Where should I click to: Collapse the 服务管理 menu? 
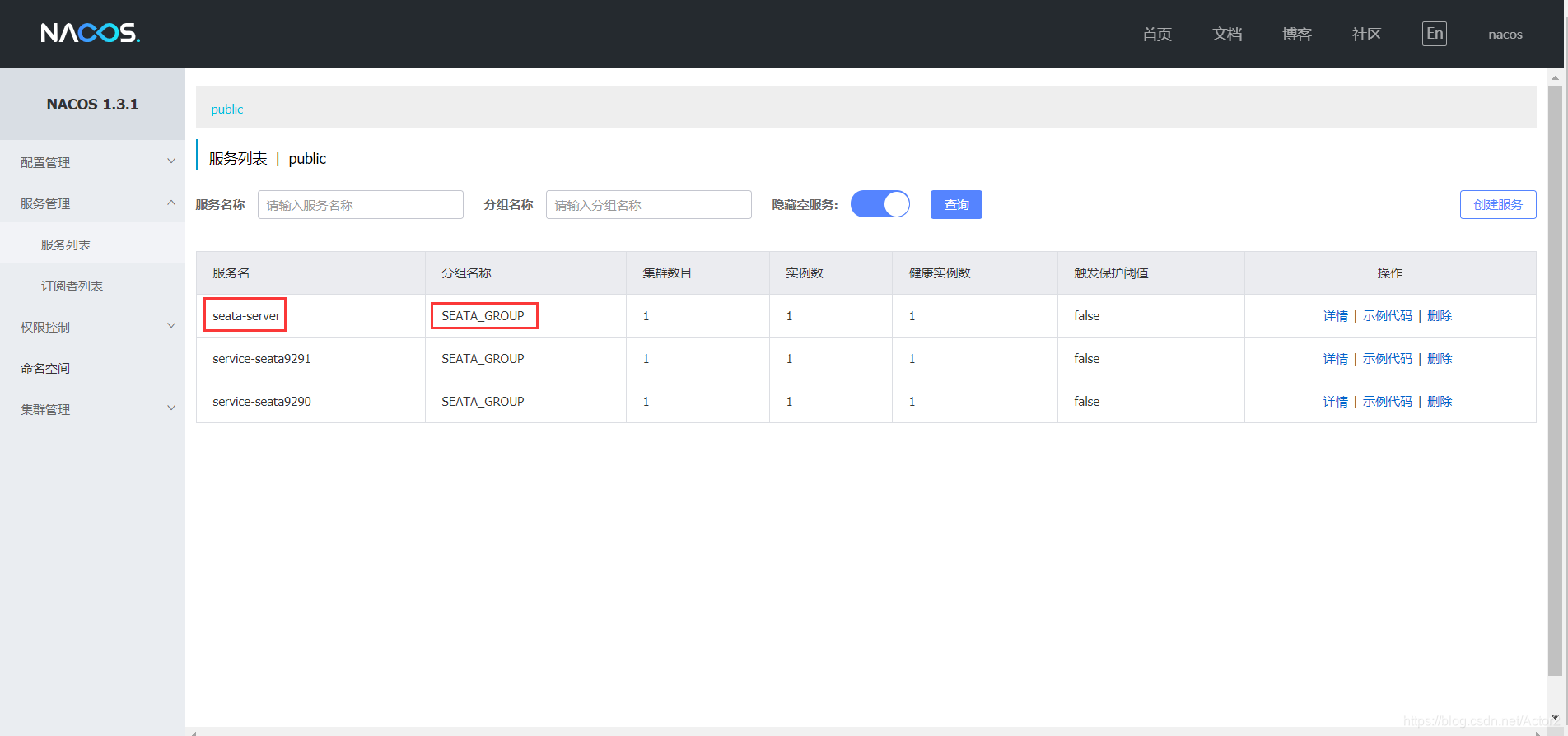click(92, 203)
